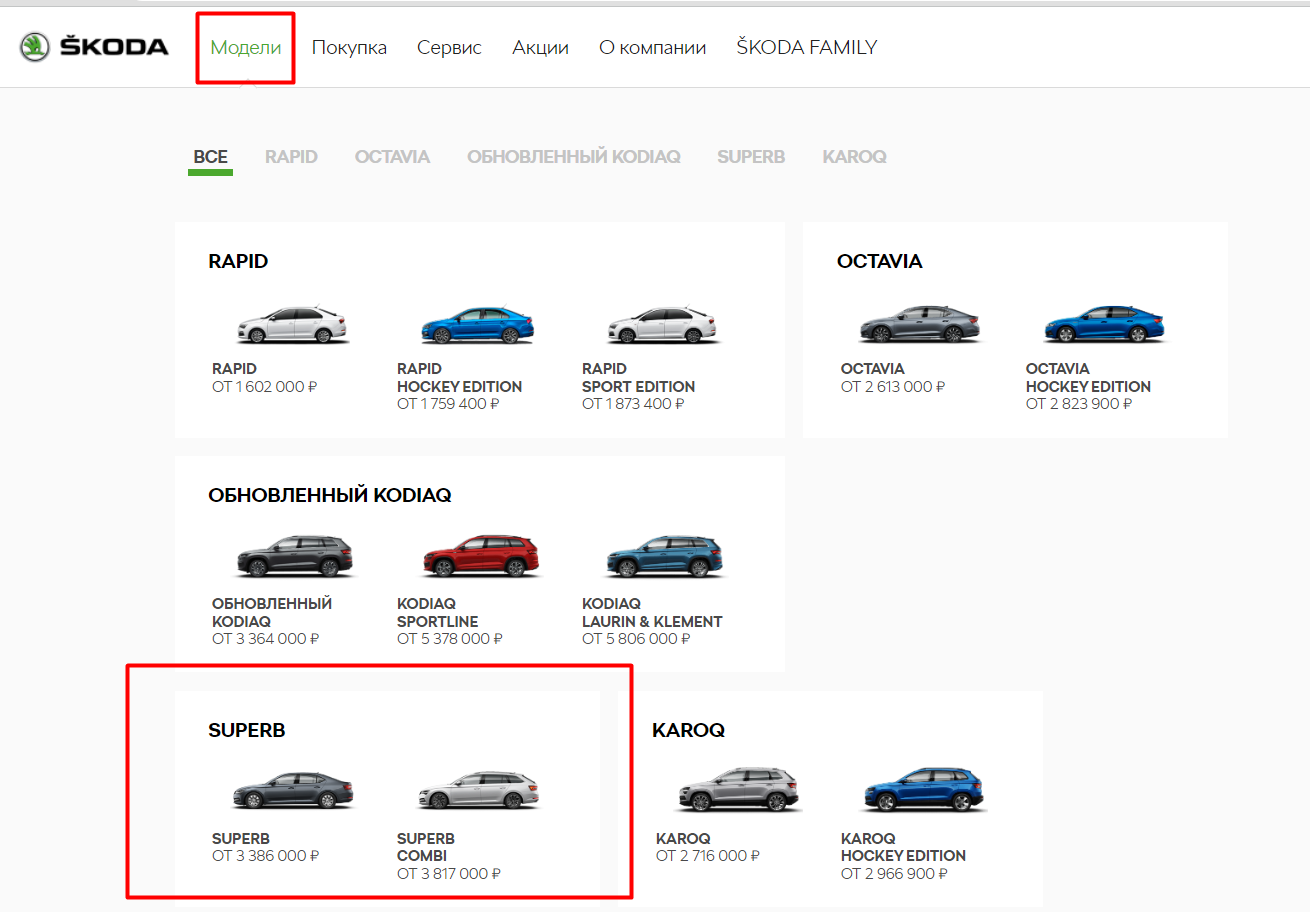Click the grey OCTAVIA car image
This screenshot has height=912, width=1310.
(921, 325)
